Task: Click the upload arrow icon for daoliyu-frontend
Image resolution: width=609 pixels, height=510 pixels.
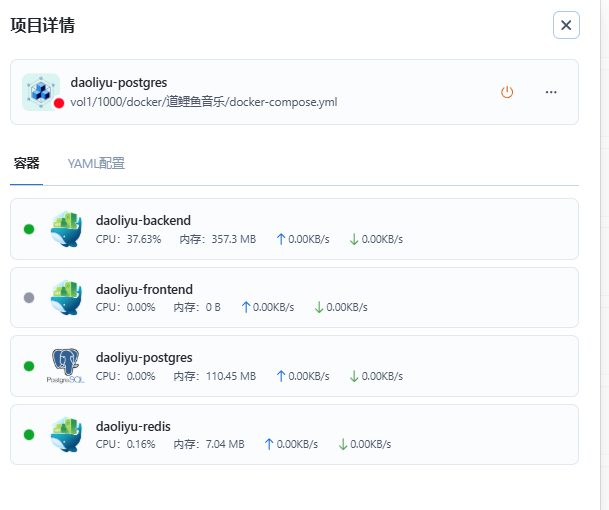Action: point(245,307)
